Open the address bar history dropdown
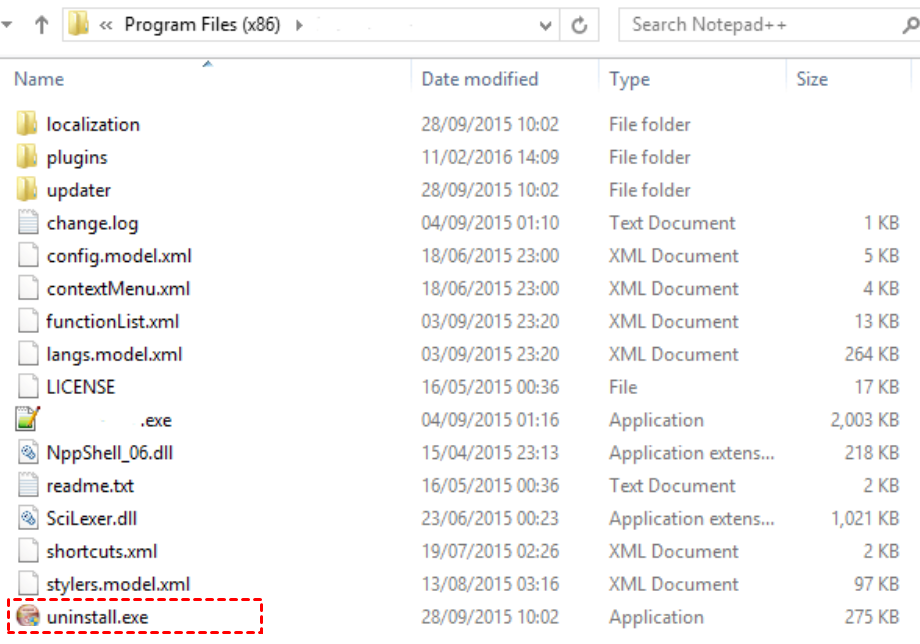 (546, 26)
